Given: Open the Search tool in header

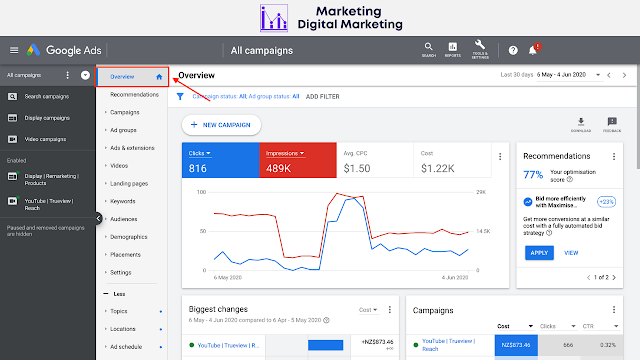Looking at the screenshot, I should (429, 50).
